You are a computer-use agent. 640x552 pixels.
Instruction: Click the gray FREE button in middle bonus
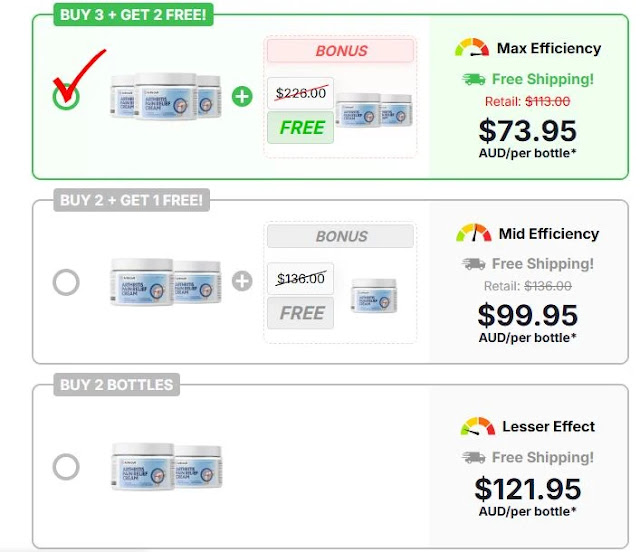click(301, 313)
